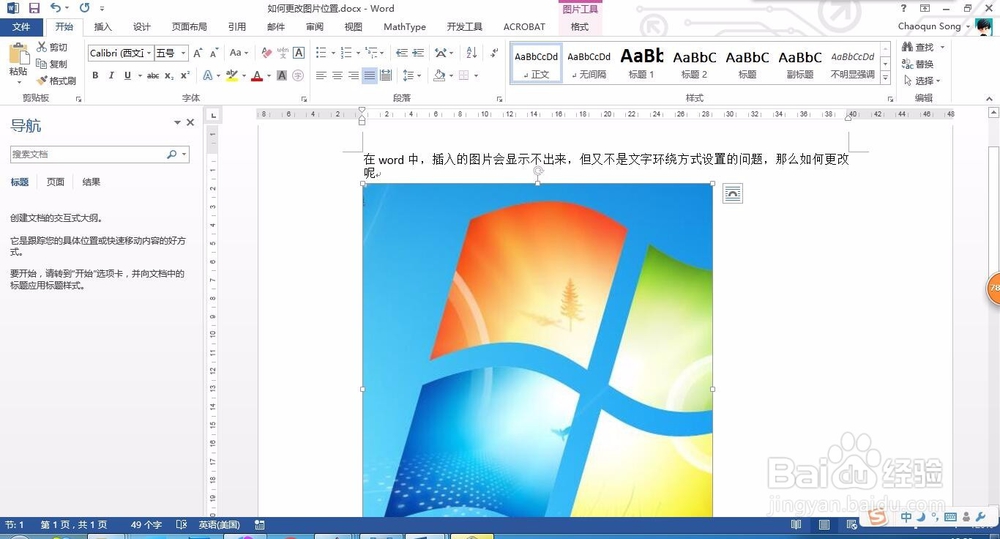Image resolution: width=1000 pixels, height=539 pixels.
Task: Toggle italic formatting
Action: click(111, 75)
